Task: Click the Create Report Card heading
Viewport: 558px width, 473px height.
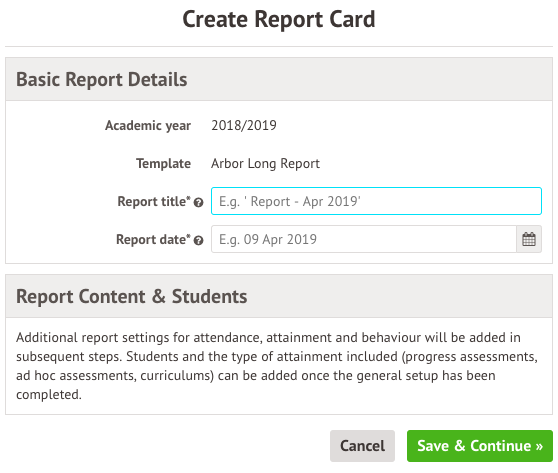Action: (279, 19)
